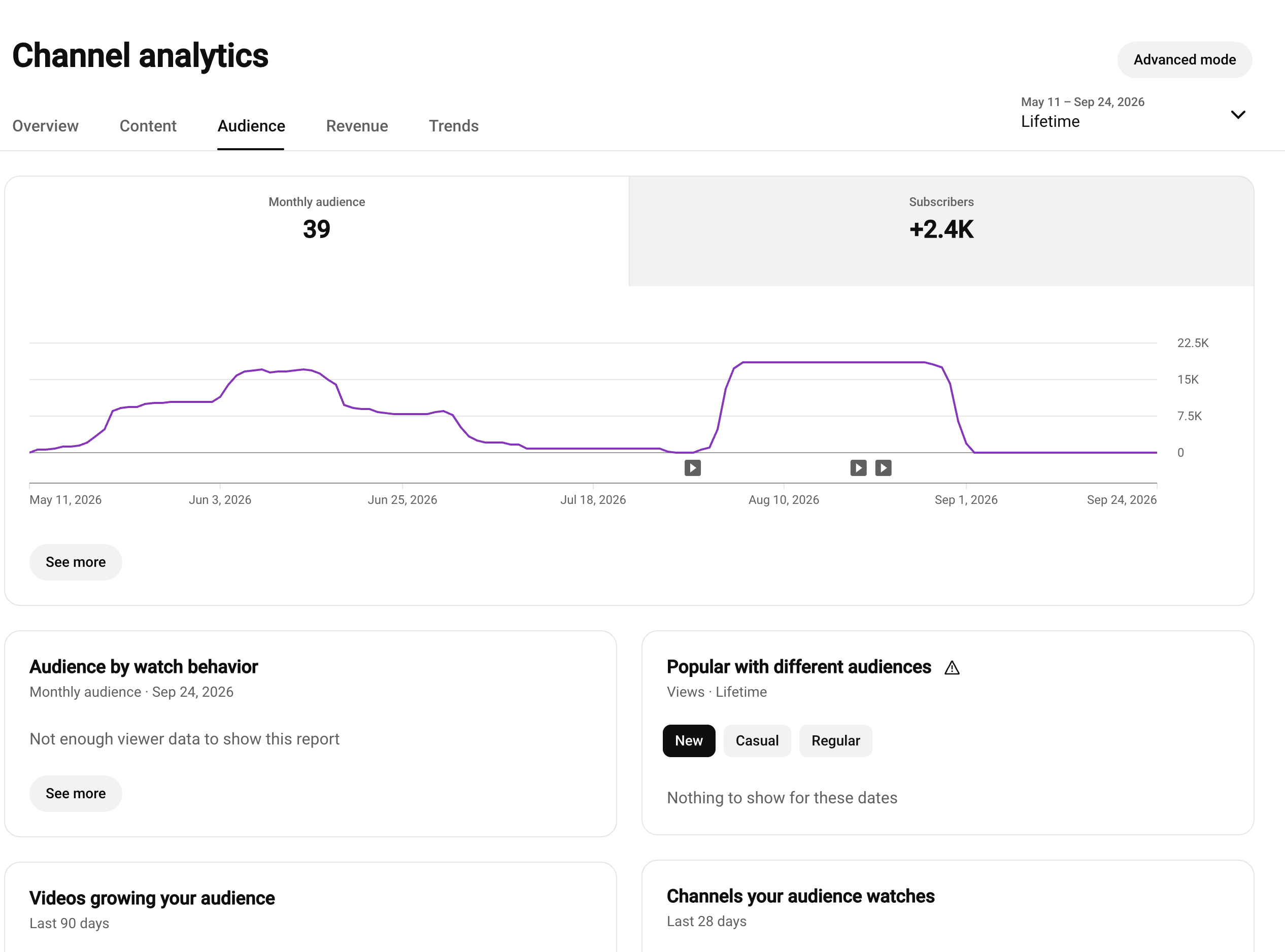Click the first video marker near Jul 30

point(693,468)
